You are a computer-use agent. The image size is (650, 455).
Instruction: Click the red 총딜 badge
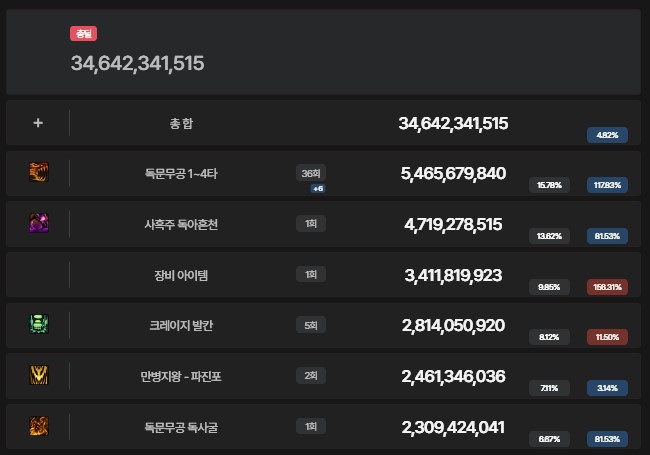[x=83, y=34]
